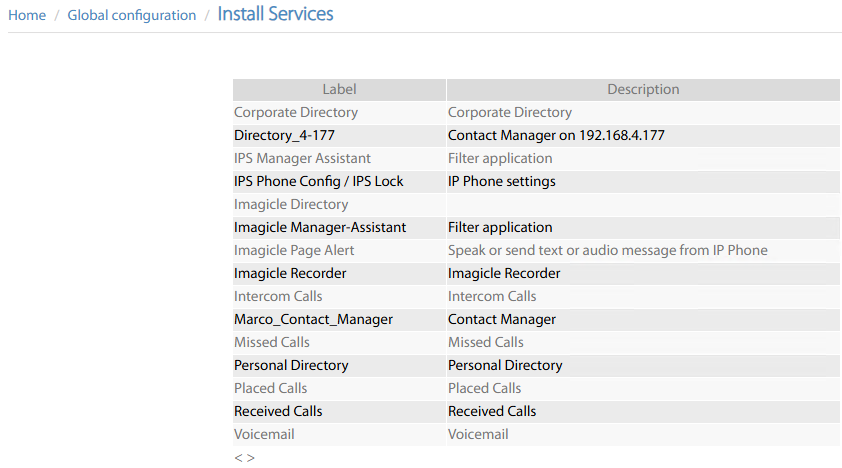Open IPS Phone Config / IPS Lock
The height and width of the screenshot is (468, 842).
coord(318,181)
